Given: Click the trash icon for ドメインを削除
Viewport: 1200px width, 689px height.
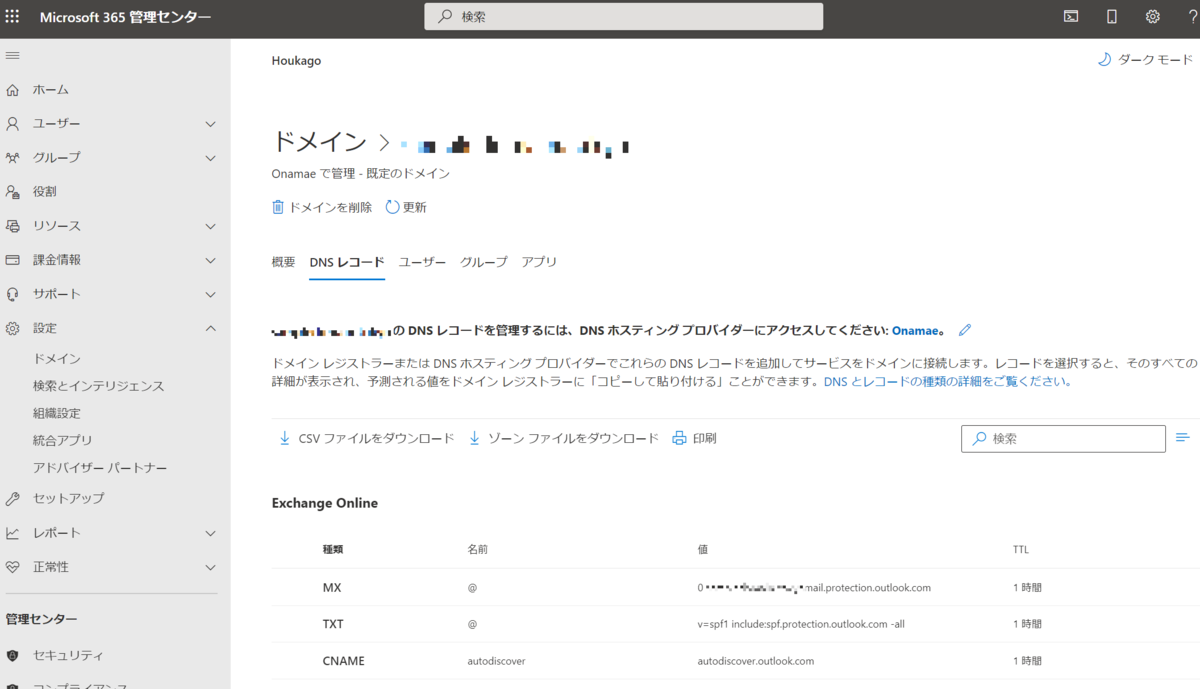Looking at the screenshot, I should [x=278, y=207].
